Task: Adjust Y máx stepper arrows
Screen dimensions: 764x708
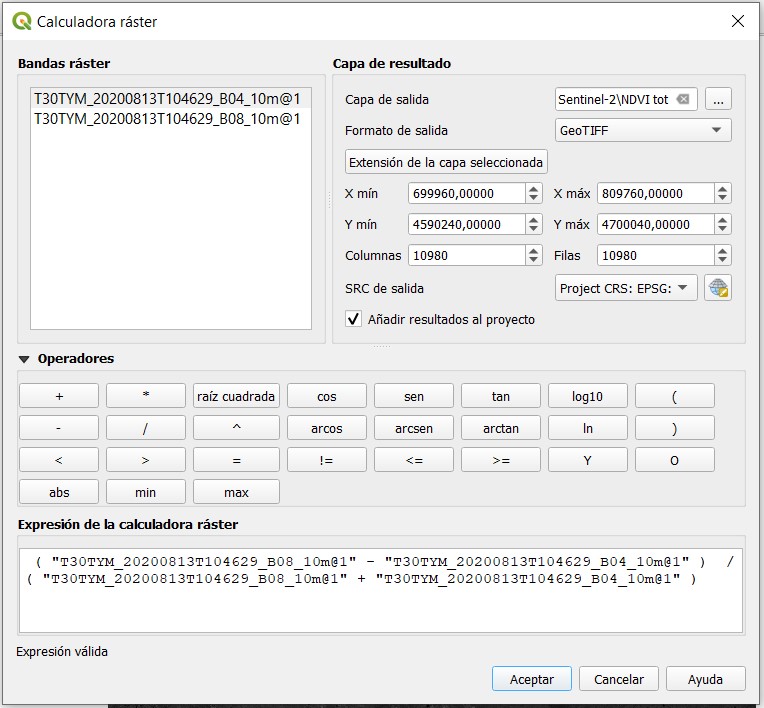Action: pyautogui.click(x=723, y=224)
